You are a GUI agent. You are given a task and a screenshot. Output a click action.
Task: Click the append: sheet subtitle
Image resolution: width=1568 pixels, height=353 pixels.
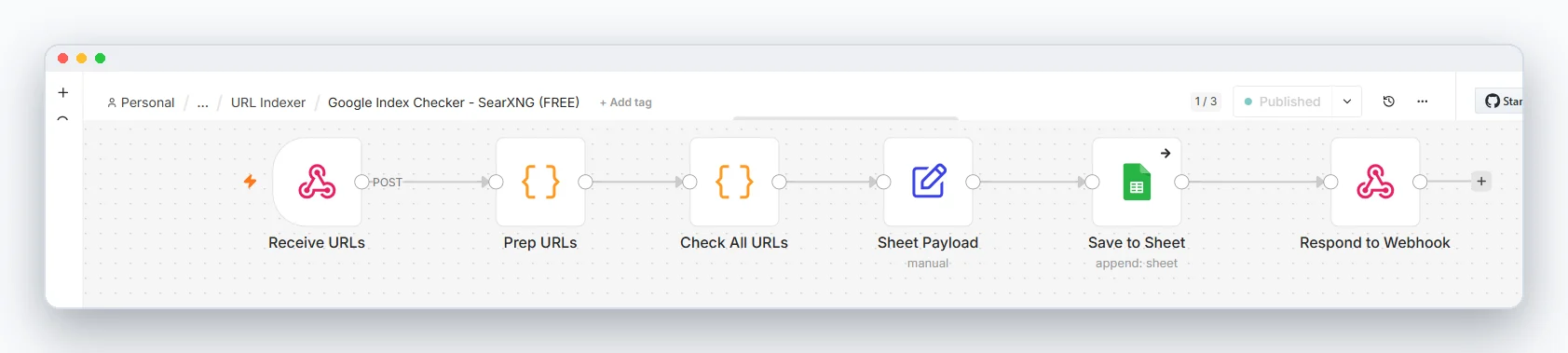(1137, 264)
